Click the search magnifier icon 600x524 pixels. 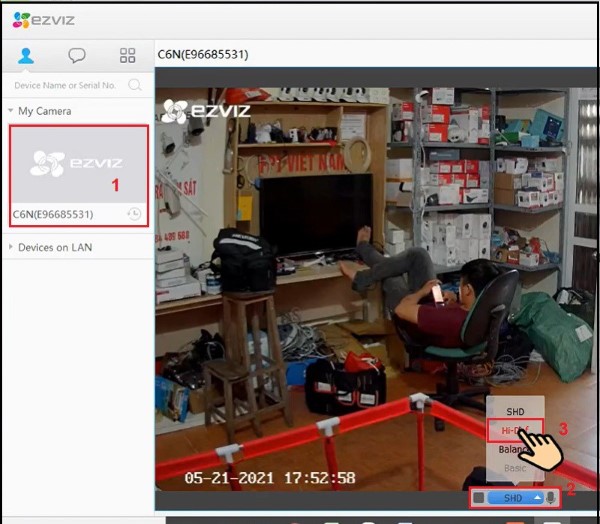[x=134, y=85]
